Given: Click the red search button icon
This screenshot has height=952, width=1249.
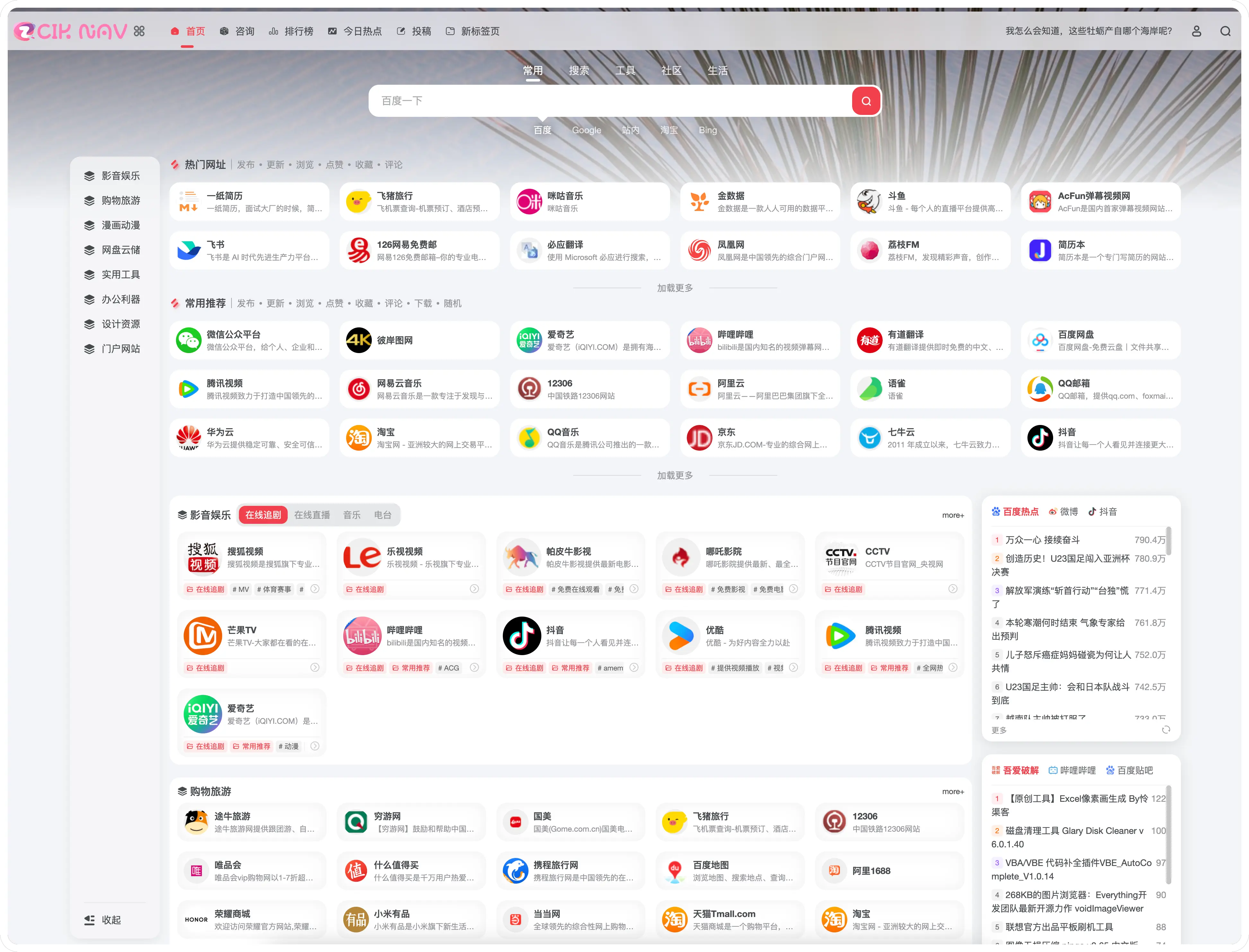Looking at the screenshot, I should [x=866, y=101].
